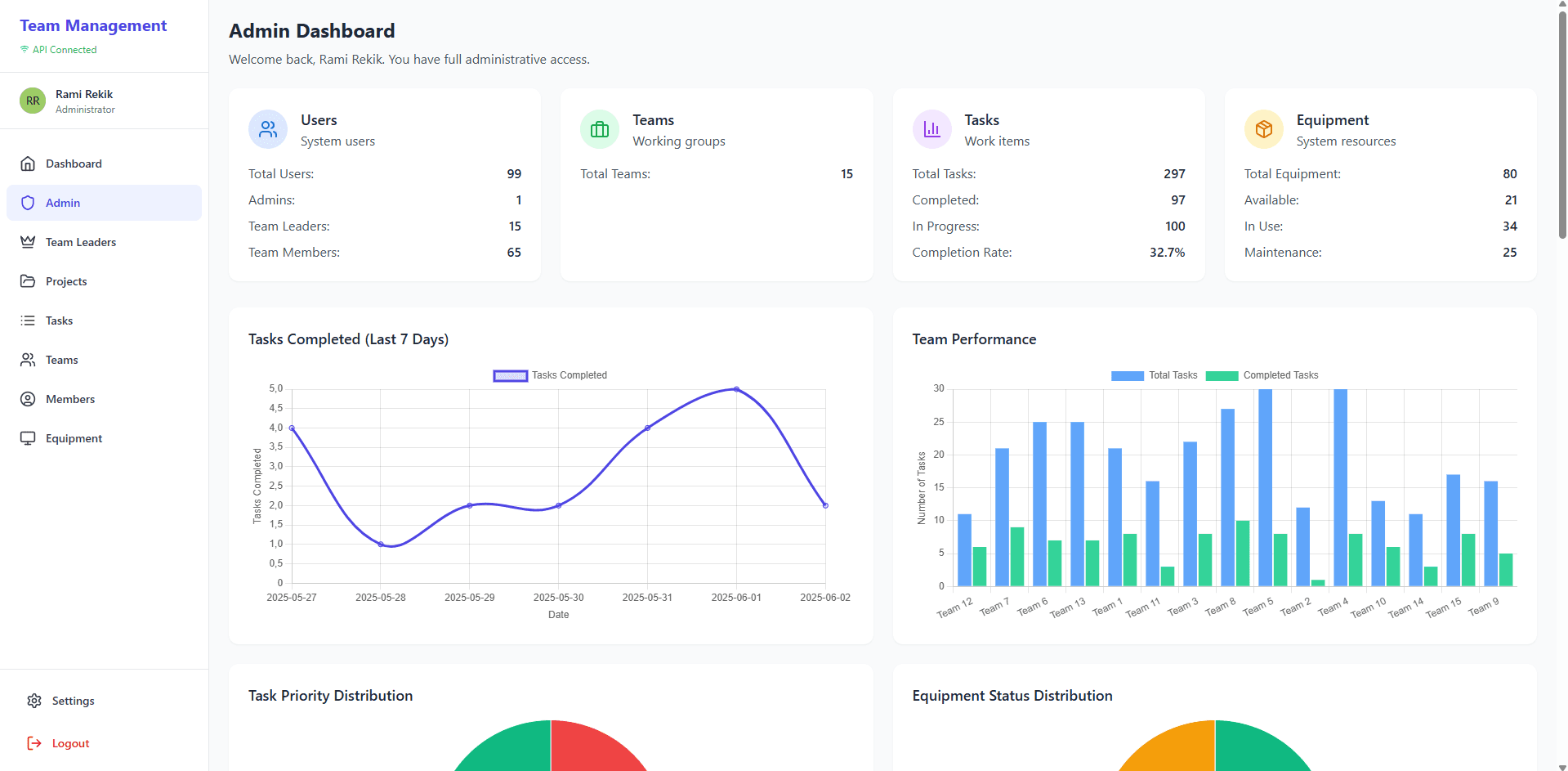Click the Users card's people icon
Viewport: 1568px width, 771px height.
[268, 129]
